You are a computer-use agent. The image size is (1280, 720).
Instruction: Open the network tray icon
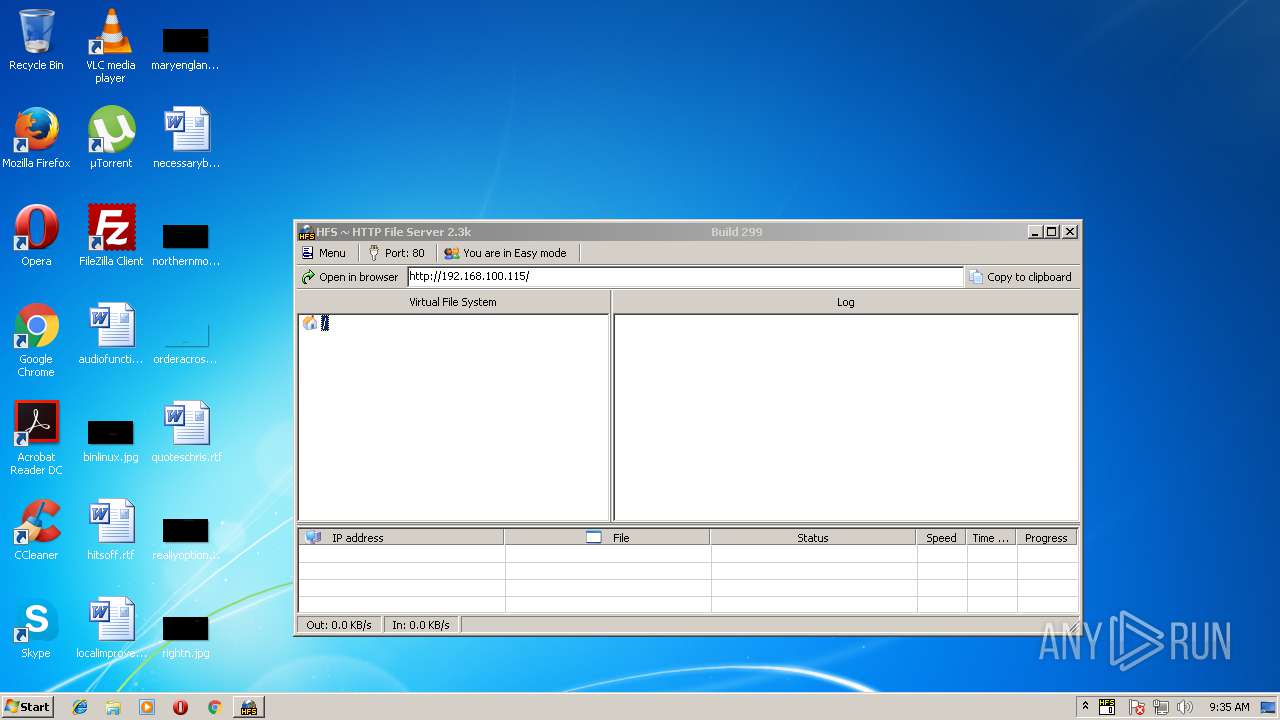tap(1161, 707)
